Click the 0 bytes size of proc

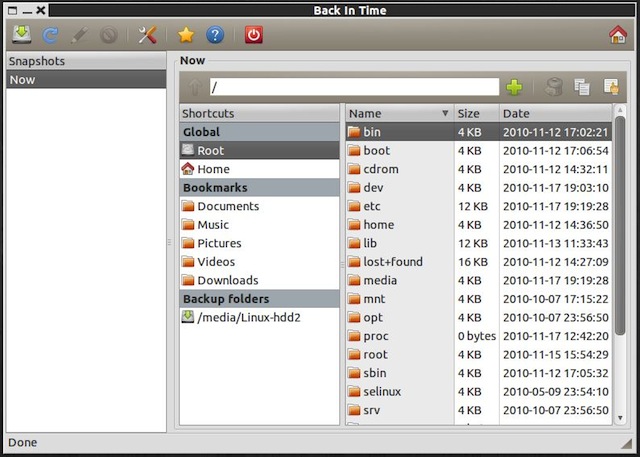(x=476, y=336)
